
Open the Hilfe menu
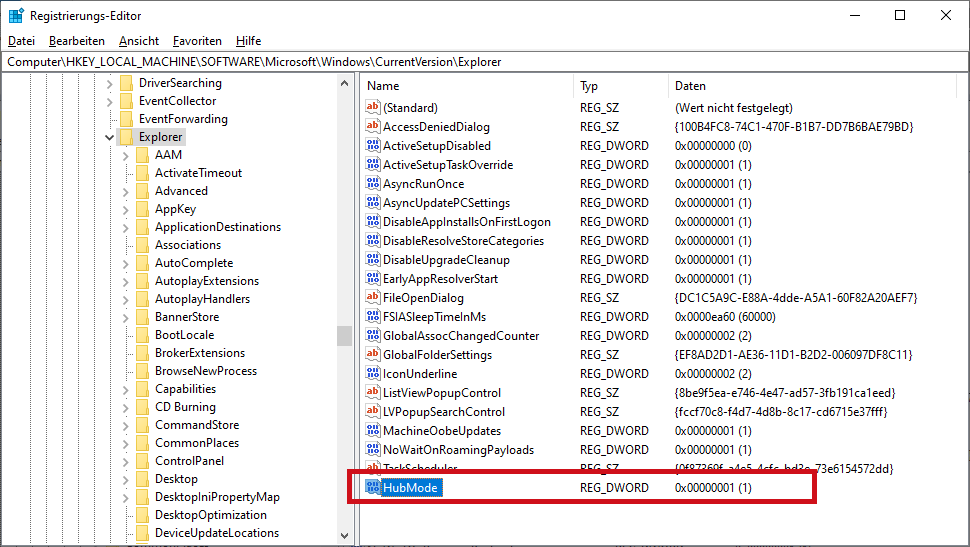point(248,41)
